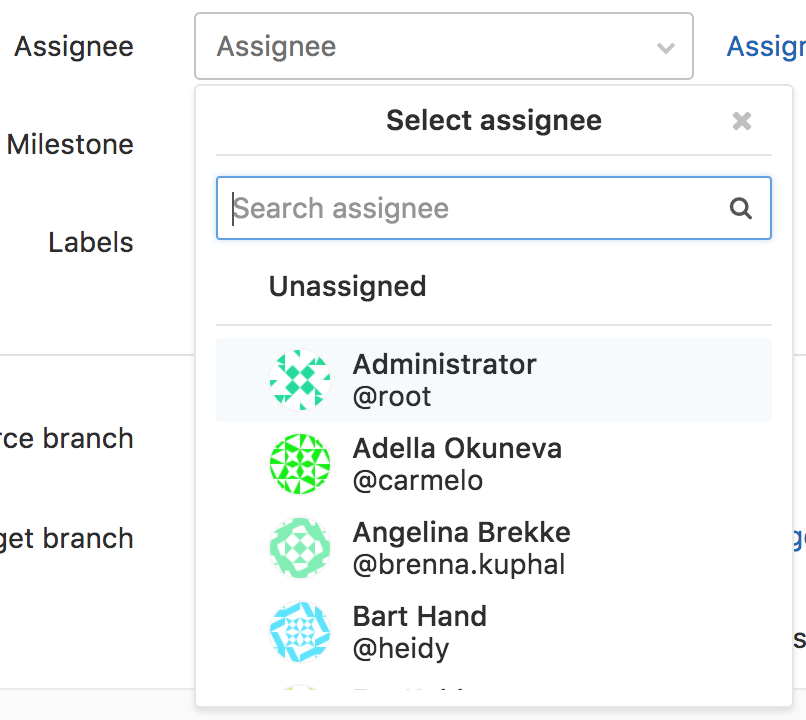Open the Assignee dropdown box
806x720 pixels.
pos(444,46)
